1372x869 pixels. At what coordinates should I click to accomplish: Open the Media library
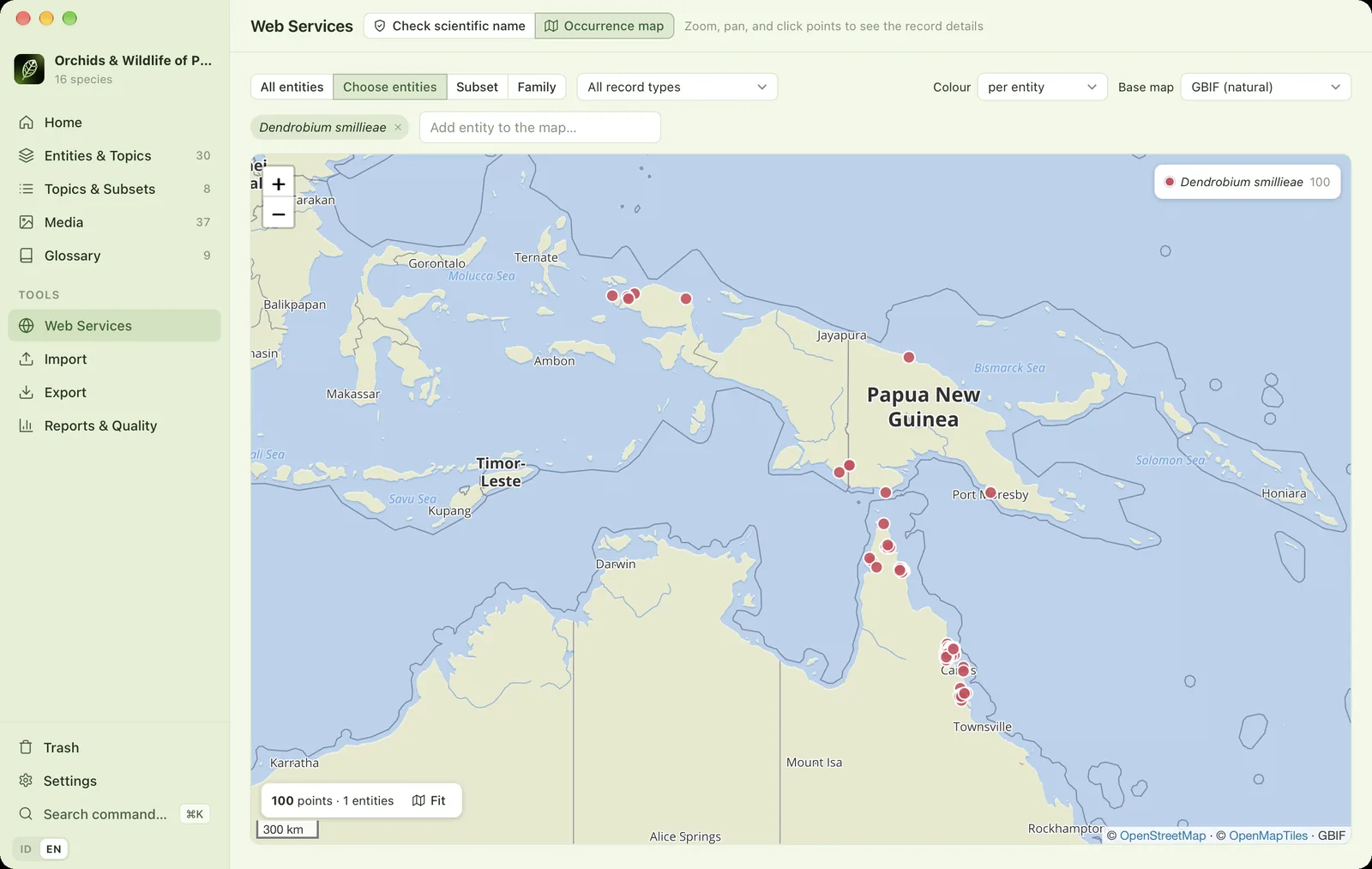click(x=115, y=222)
